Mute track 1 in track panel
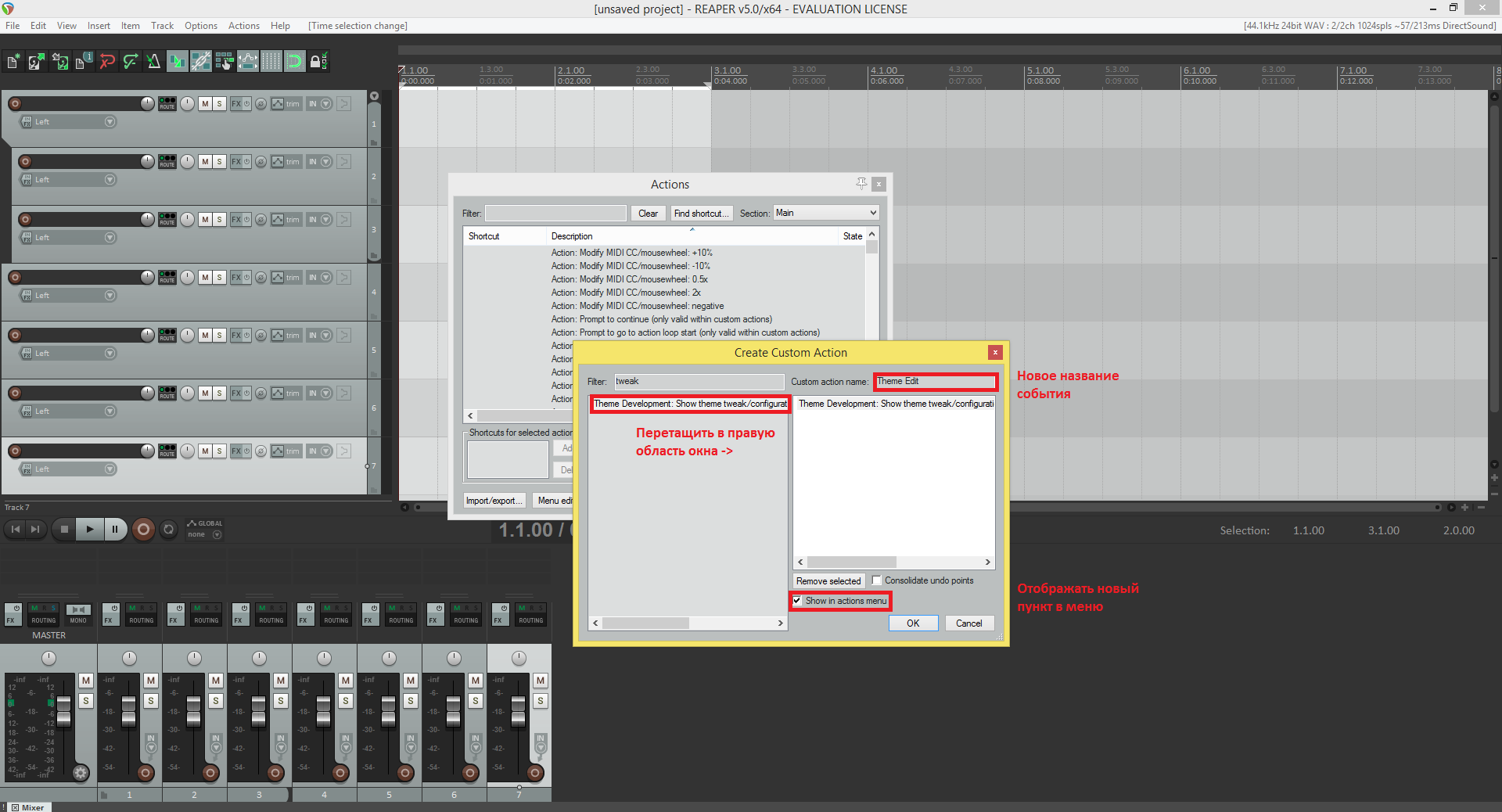Screen dimensions: 1502x812 205,103
